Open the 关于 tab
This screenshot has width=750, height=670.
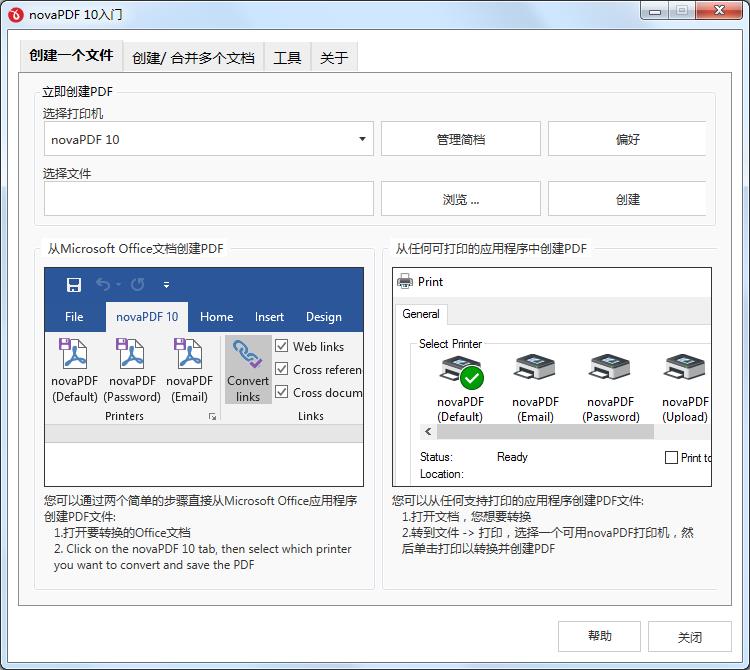[x=334, y=57]
